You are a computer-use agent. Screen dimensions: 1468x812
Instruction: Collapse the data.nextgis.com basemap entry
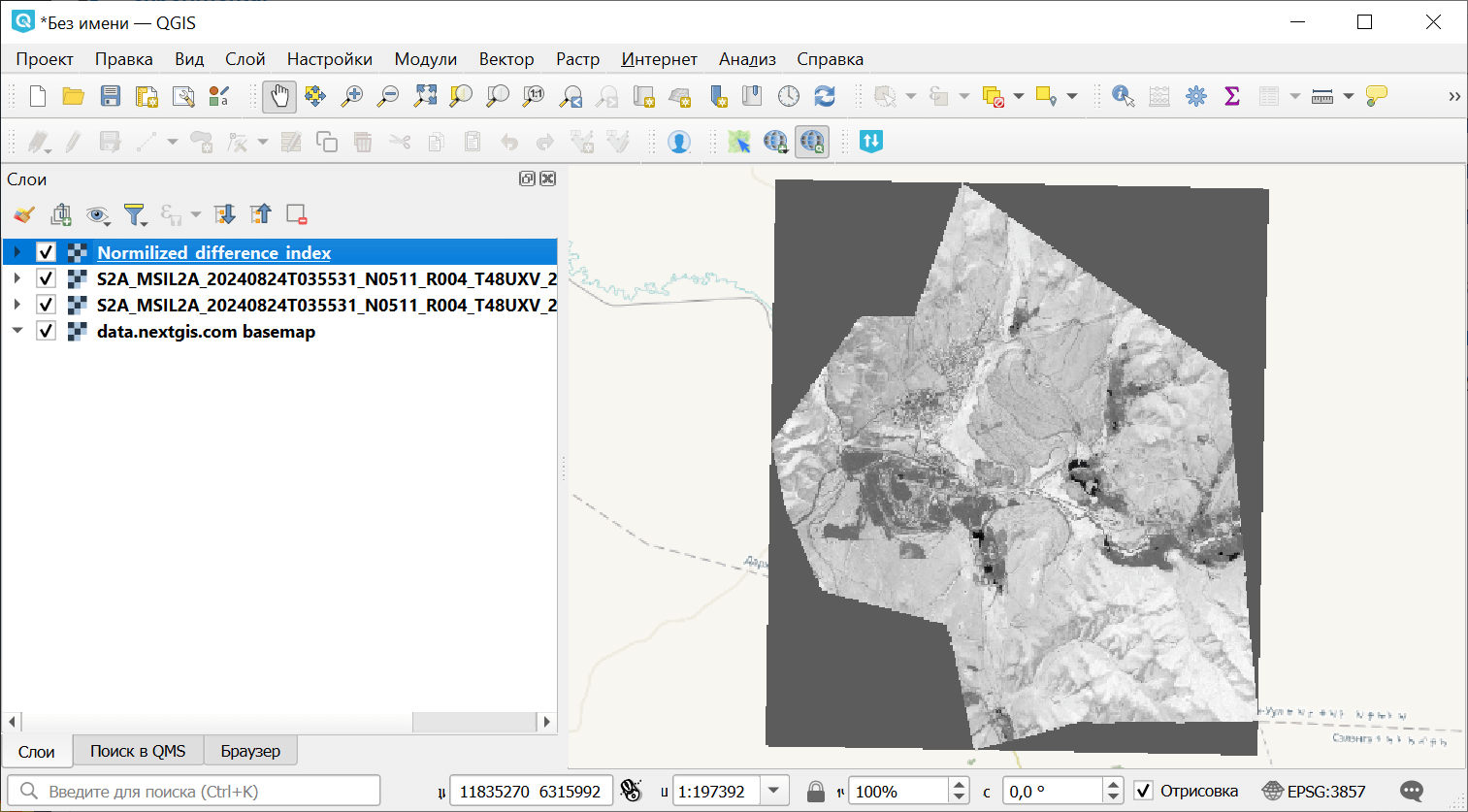(16, 331)
